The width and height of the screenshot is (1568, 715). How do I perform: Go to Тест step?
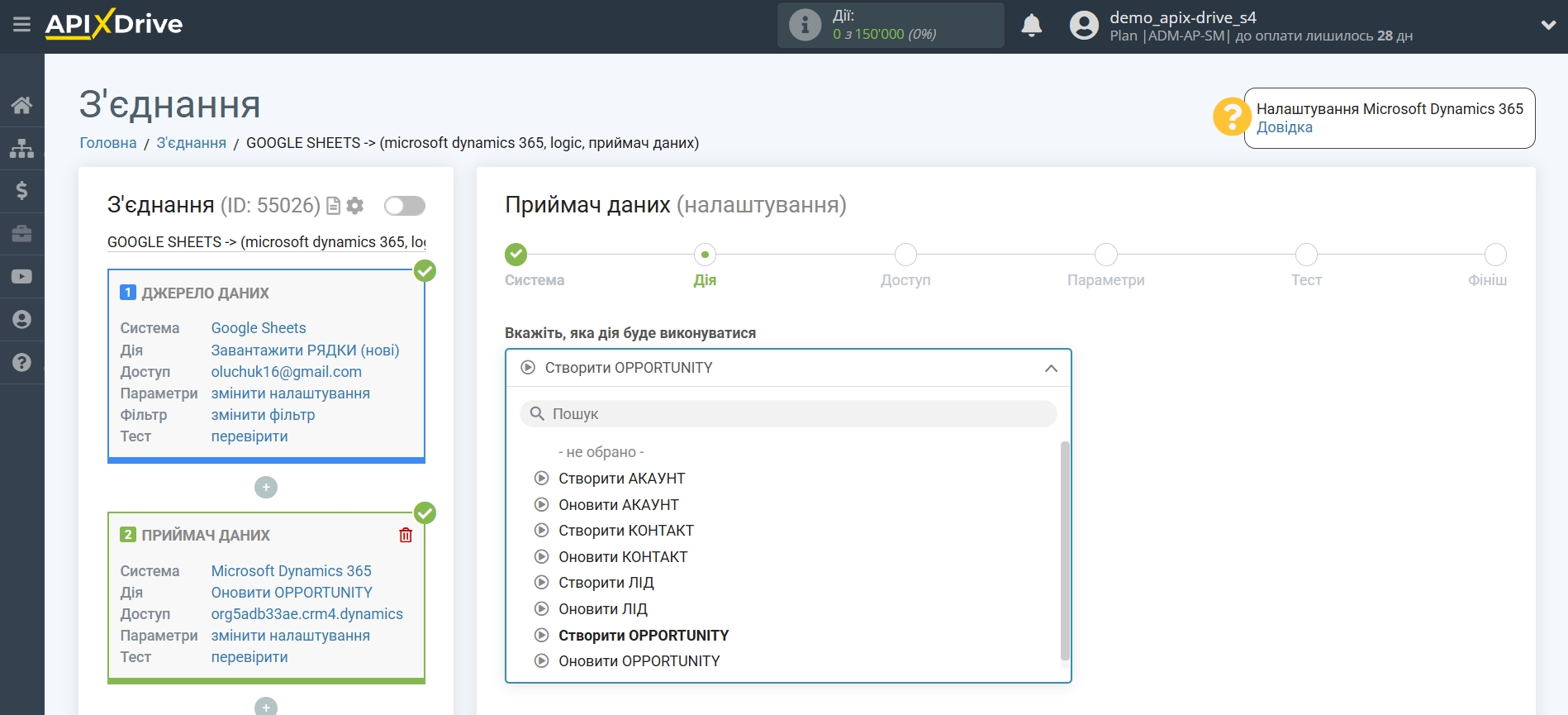pos(1306,255)
